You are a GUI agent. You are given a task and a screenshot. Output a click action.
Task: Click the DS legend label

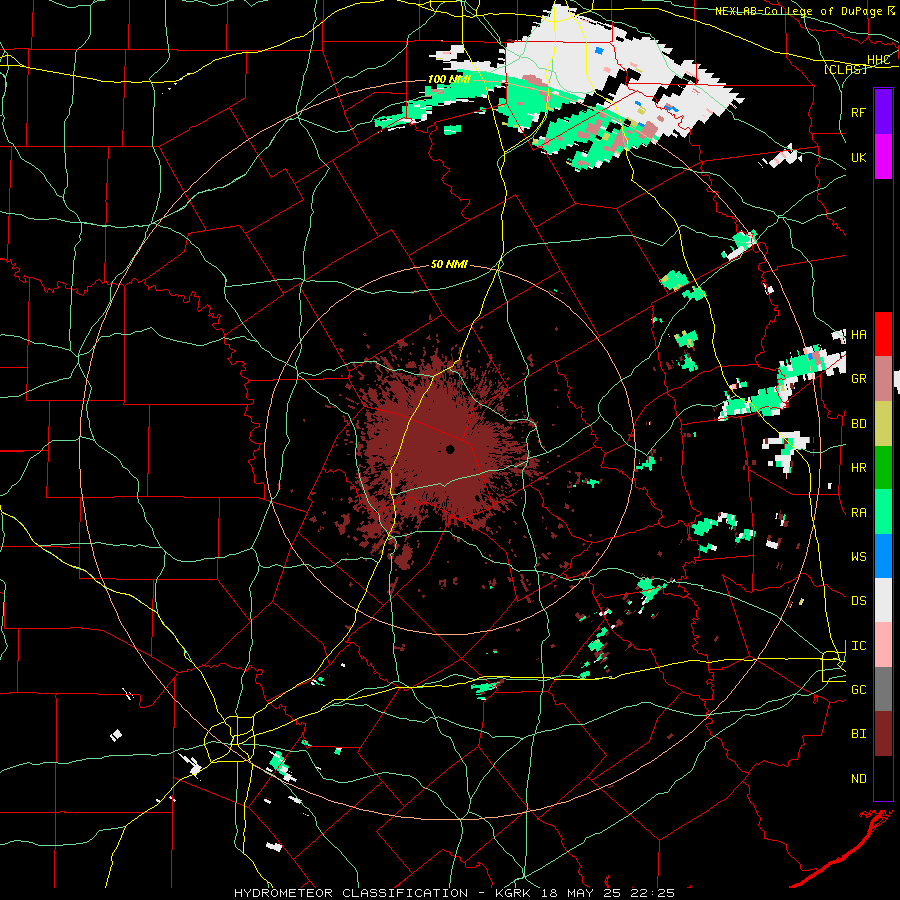tap(858, 601)
